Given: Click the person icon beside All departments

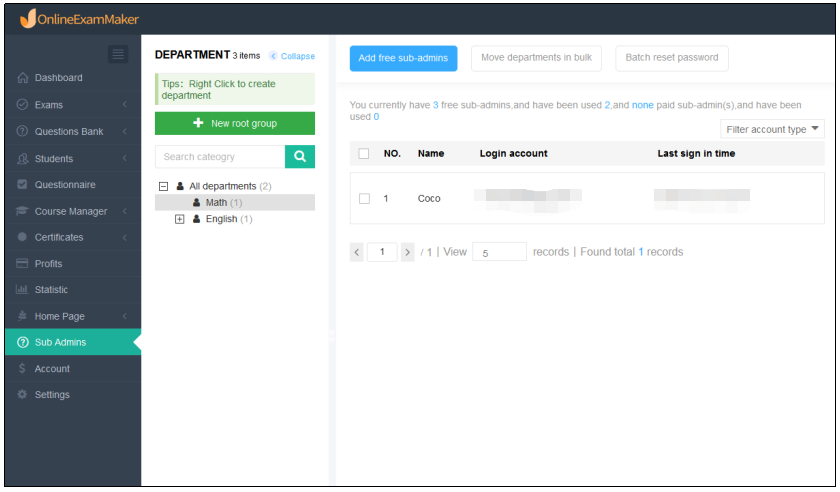Looking at the screenshot, I should (181, 186).
